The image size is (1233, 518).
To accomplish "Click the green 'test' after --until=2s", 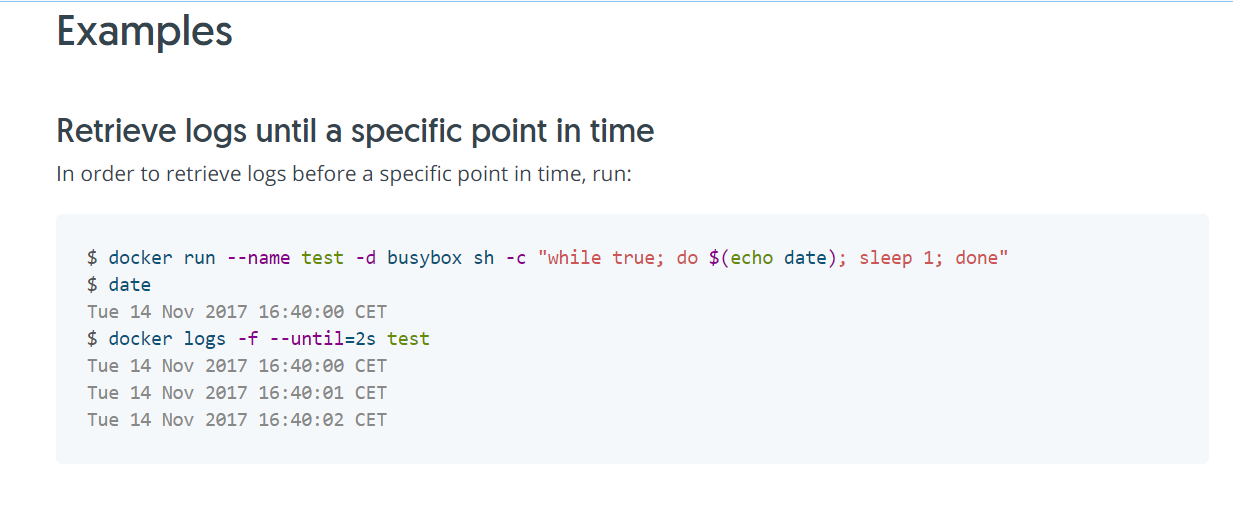I will (x=409, y=339).
